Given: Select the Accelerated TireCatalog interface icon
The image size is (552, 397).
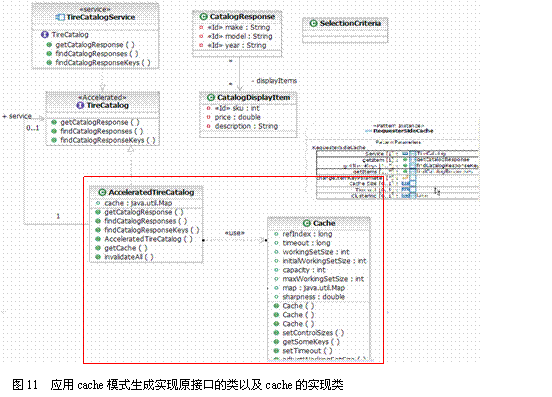Looking at the screenshot, I should pyautogui.click(x=80, y=105).
